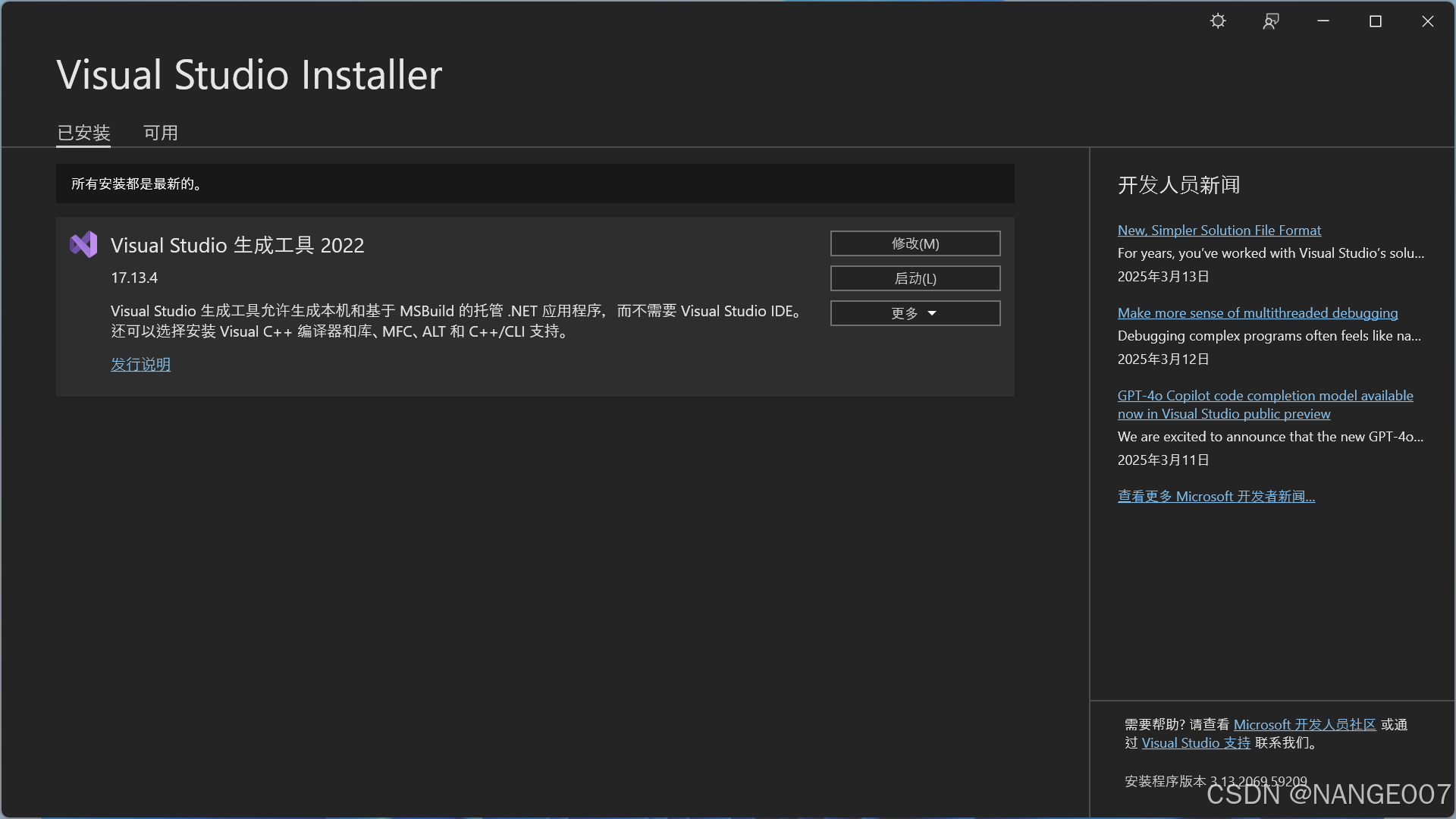Open GPT-4o Copilot code completion news link

pos(1265,404)
